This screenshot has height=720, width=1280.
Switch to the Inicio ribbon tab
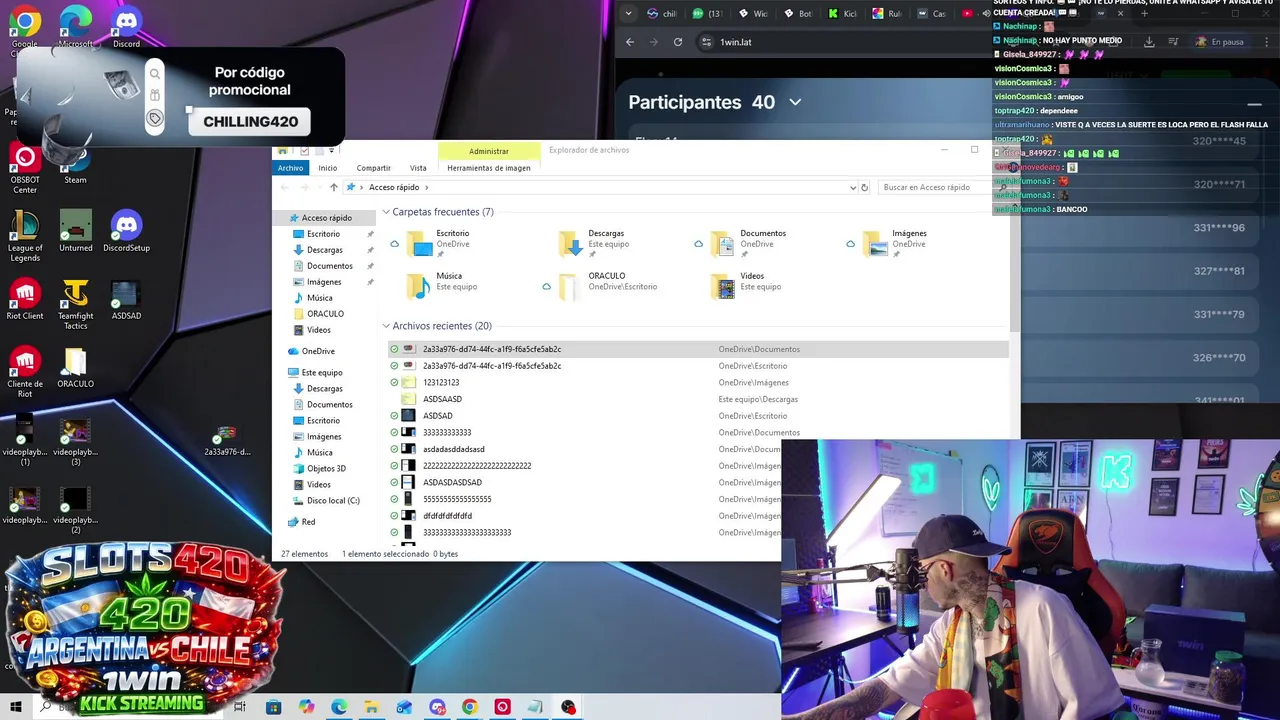[327, 168]
